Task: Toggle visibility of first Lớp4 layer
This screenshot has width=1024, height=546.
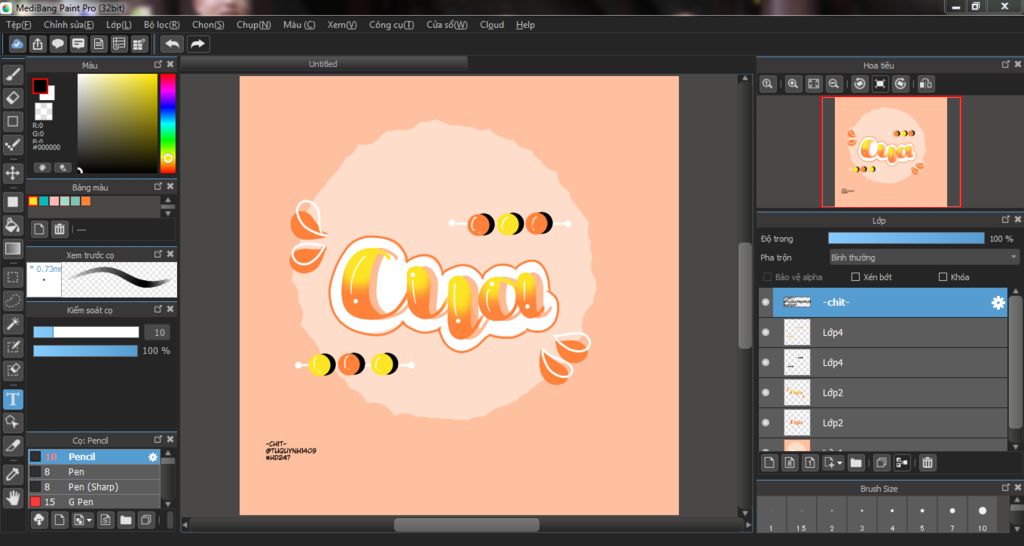Action: 765,332
